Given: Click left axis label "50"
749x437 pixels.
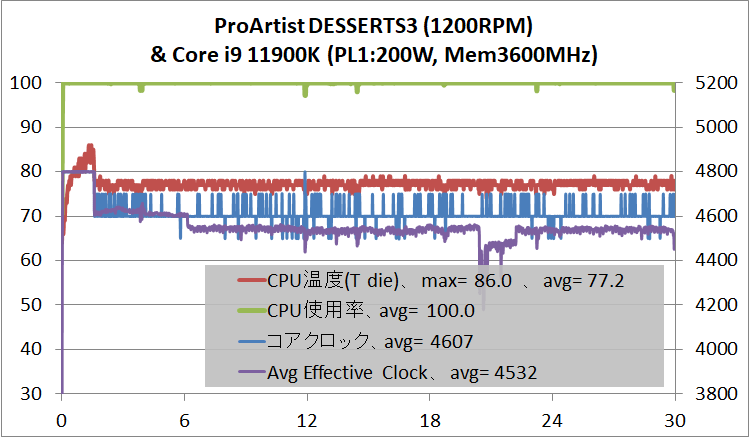Looking at the screenshot, I should 31,305.
